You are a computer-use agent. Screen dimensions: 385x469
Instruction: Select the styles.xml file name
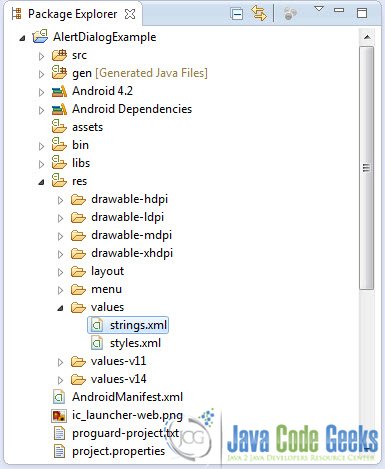point(135,343)
